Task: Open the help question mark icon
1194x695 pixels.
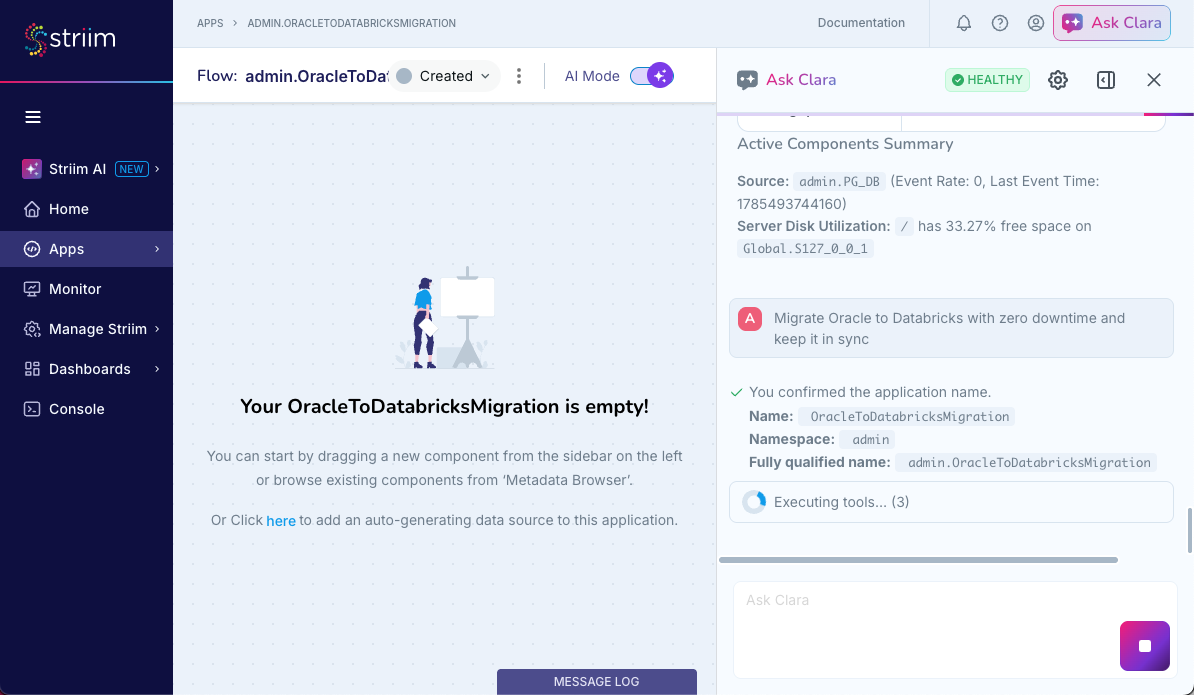Action: point(1000,24)
